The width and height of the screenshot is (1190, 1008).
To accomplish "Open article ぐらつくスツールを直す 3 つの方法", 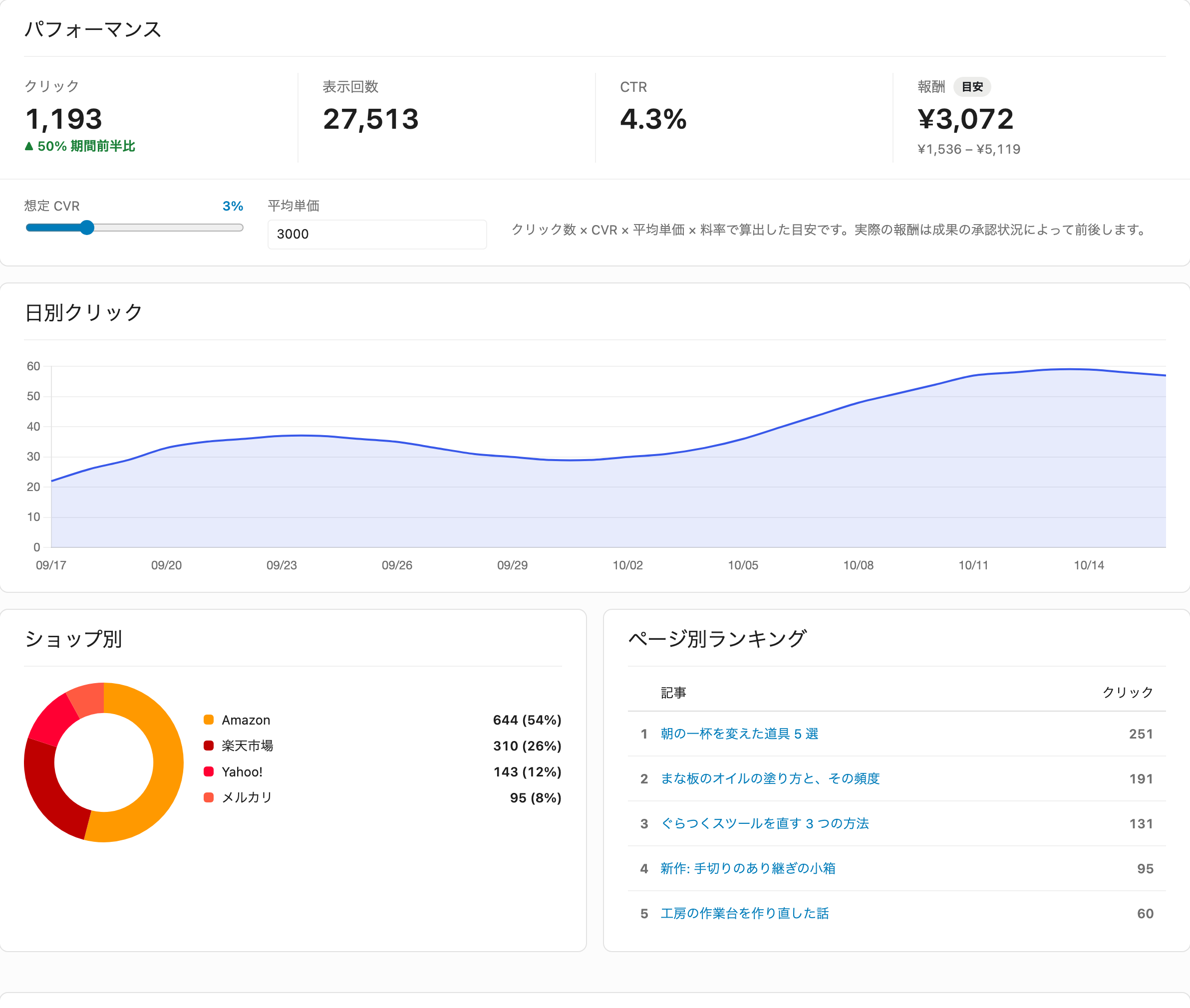I will click(x=764, y=823).
